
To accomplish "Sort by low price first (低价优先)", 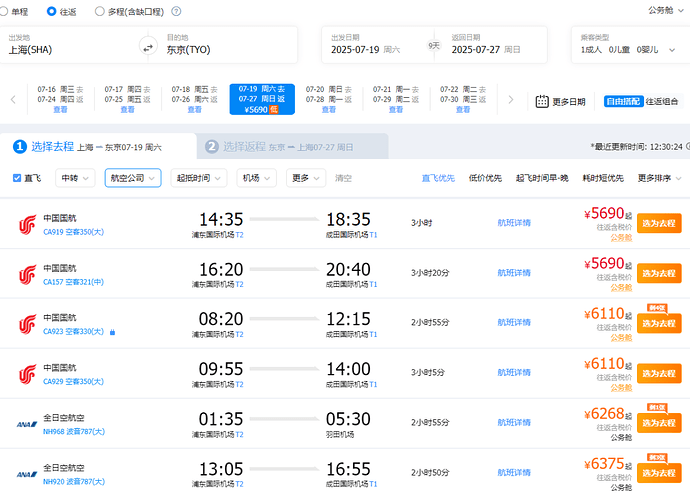I will point(485,178).
